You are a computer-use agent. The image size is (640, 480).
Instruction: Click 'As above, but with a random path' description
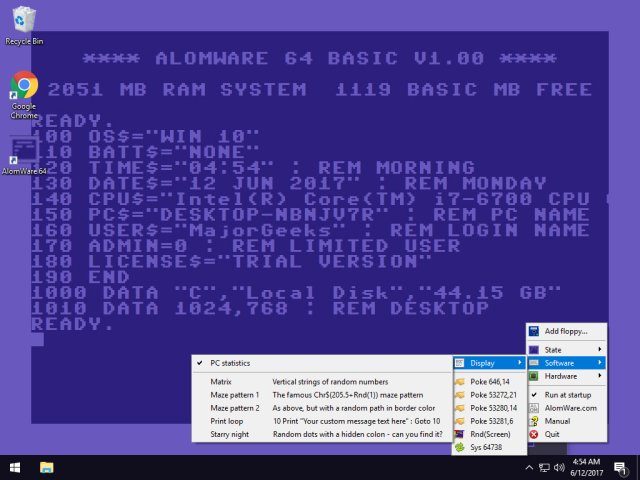(x=353, y=408)
